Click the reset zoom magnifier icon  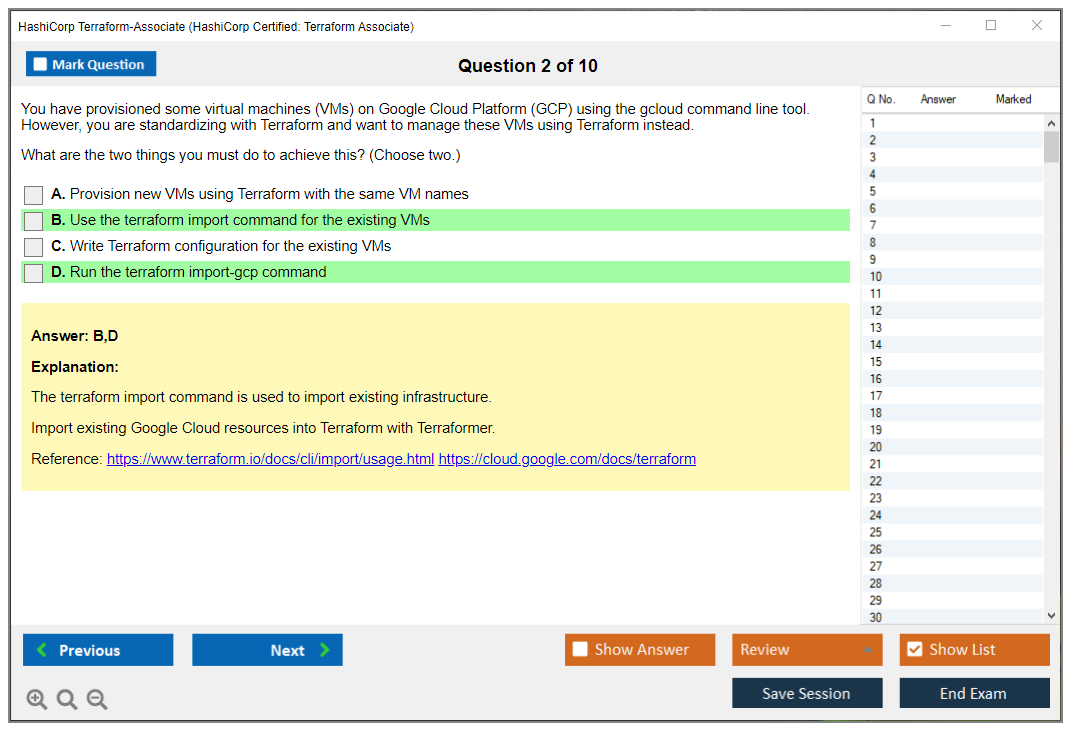[67, 700]
